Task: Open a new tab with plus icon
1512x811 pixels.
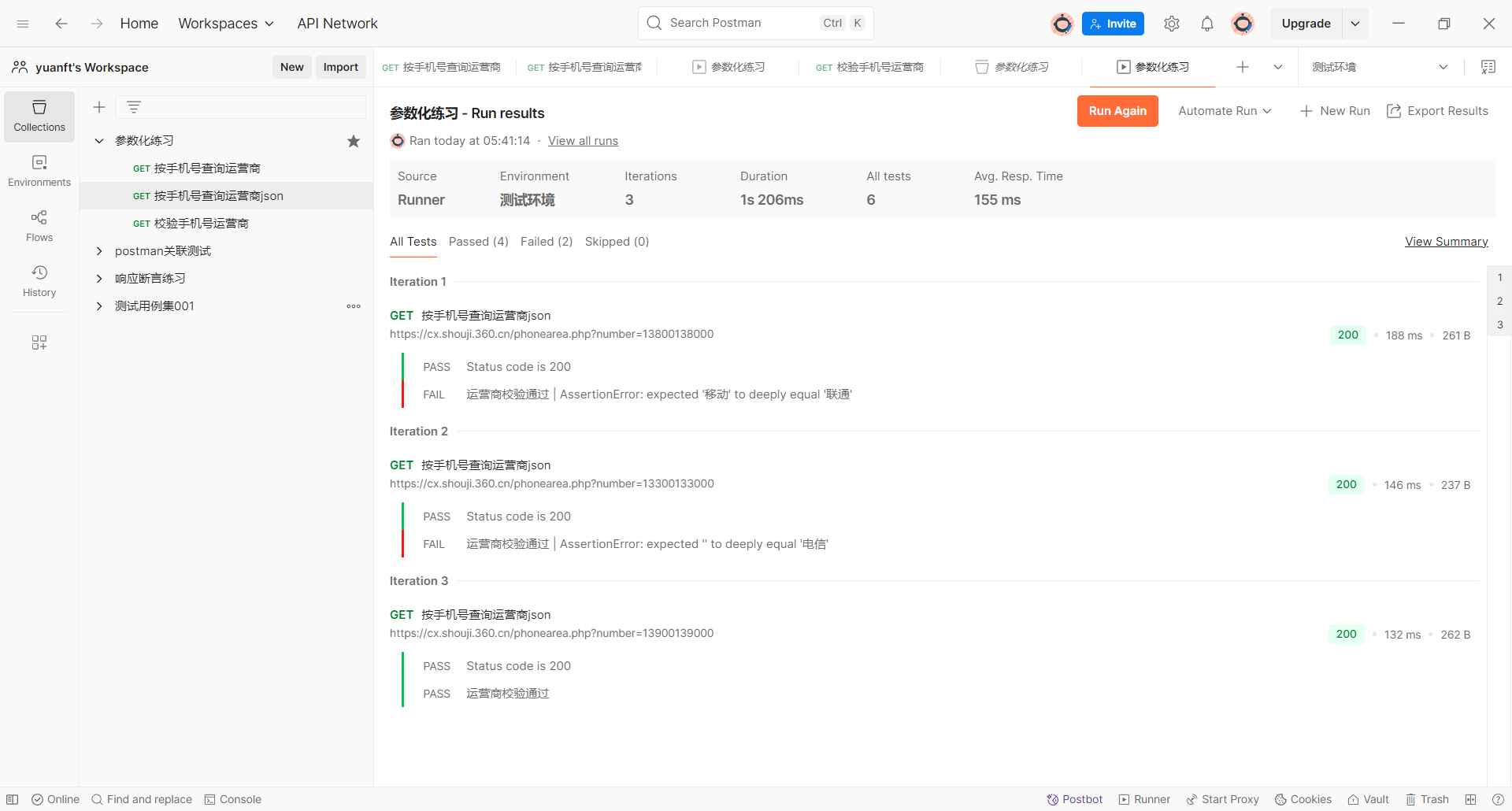Action: [x=1243, y=67]
